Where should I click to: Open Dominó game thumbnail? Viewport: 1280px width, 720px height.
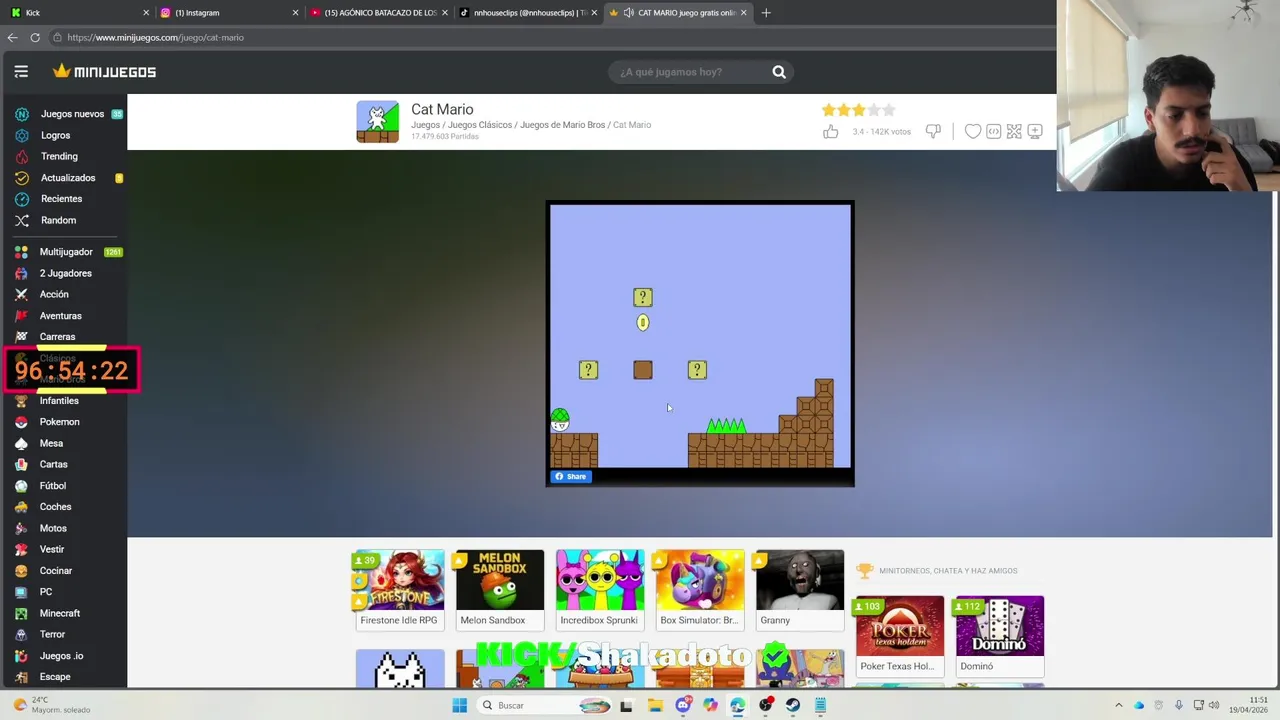[999, 626]
